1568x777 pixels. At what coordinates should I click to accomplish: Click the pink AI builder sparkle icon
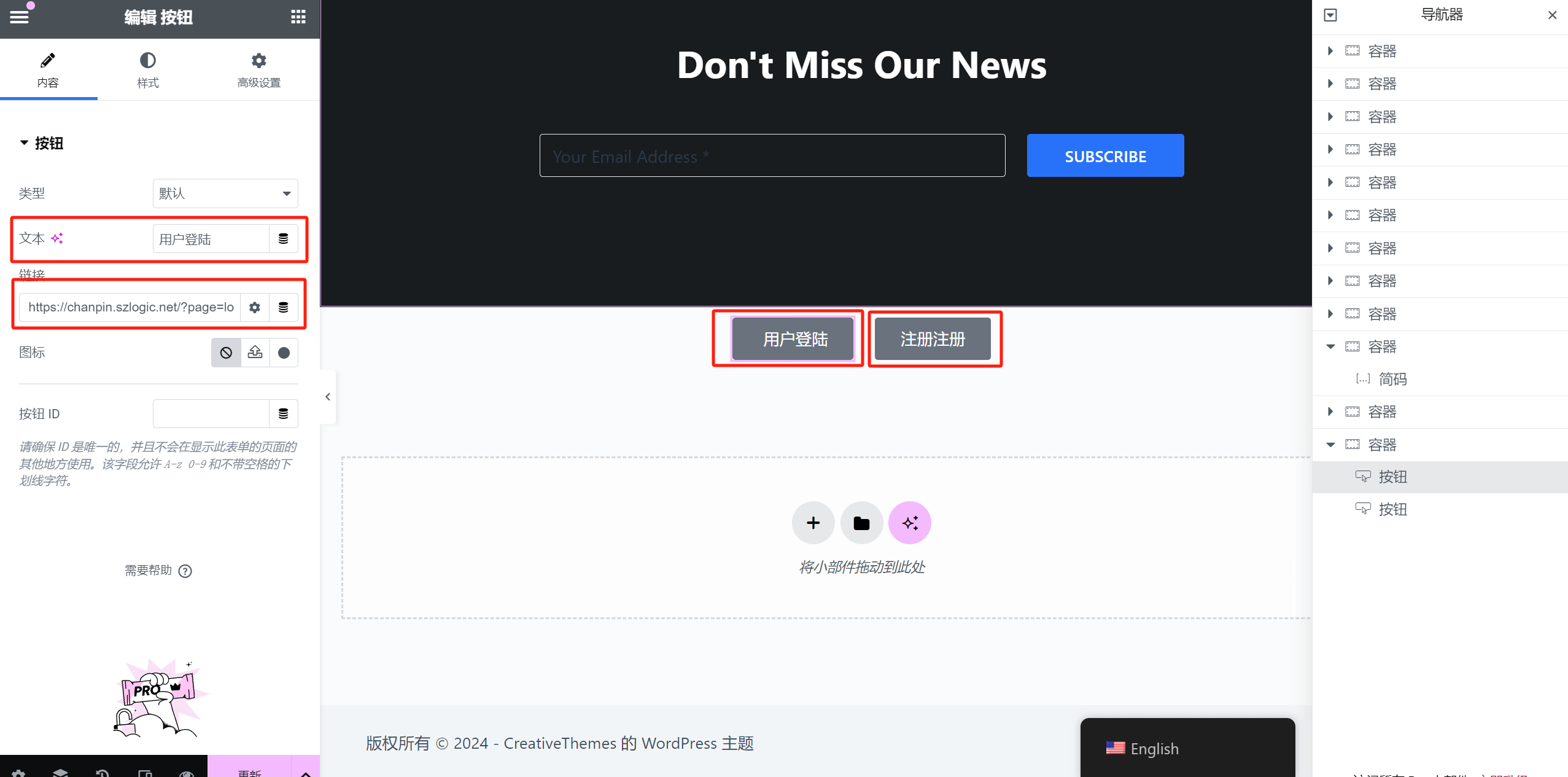pyautogui.click(x=910, y=523)
